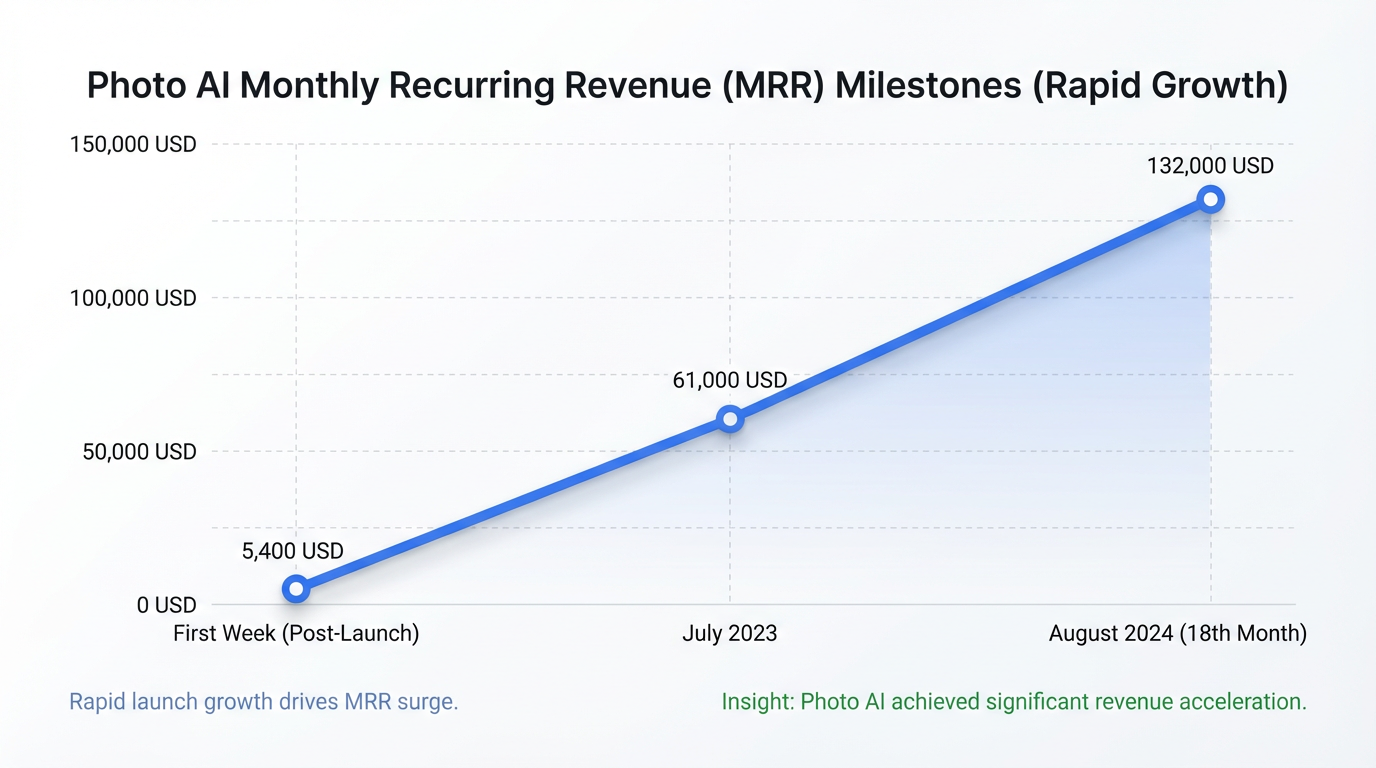Select the July 2023 x-axis label
Image resolution: width=1376 pixels, height=768 pixels.
[x=730, y=633]
